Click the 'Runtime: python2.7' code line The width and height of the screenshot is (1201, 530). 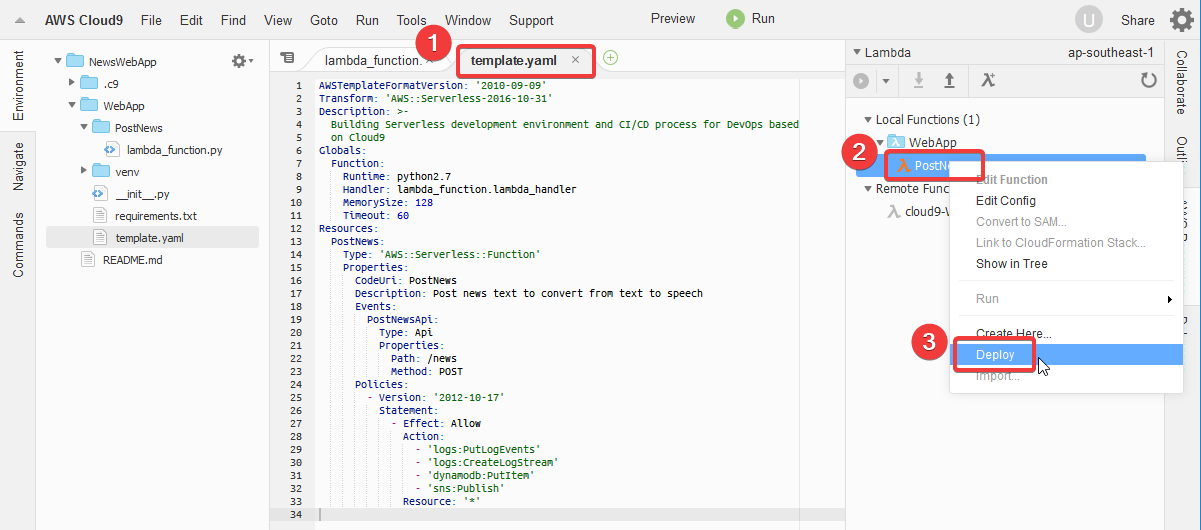398,175
